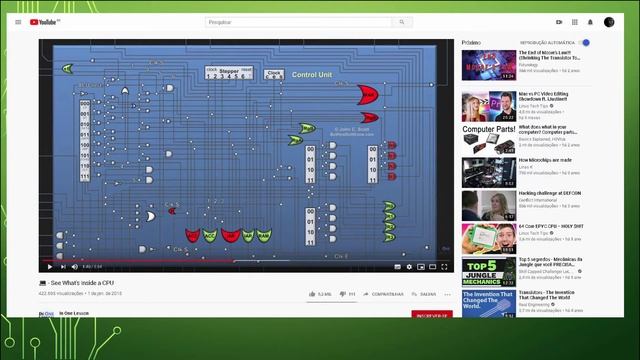
Task: Click the search magnifier button
Action: pyautogui.click(x=402, y=22)
